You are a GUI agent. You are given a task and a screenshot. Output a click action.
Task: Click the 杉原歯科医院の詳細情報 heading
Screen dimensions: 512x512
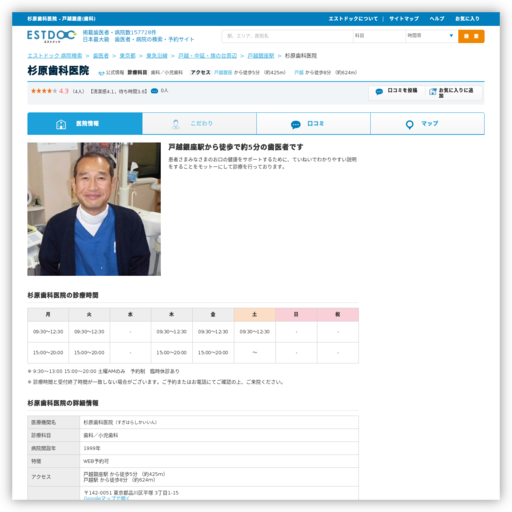[63, 403]
